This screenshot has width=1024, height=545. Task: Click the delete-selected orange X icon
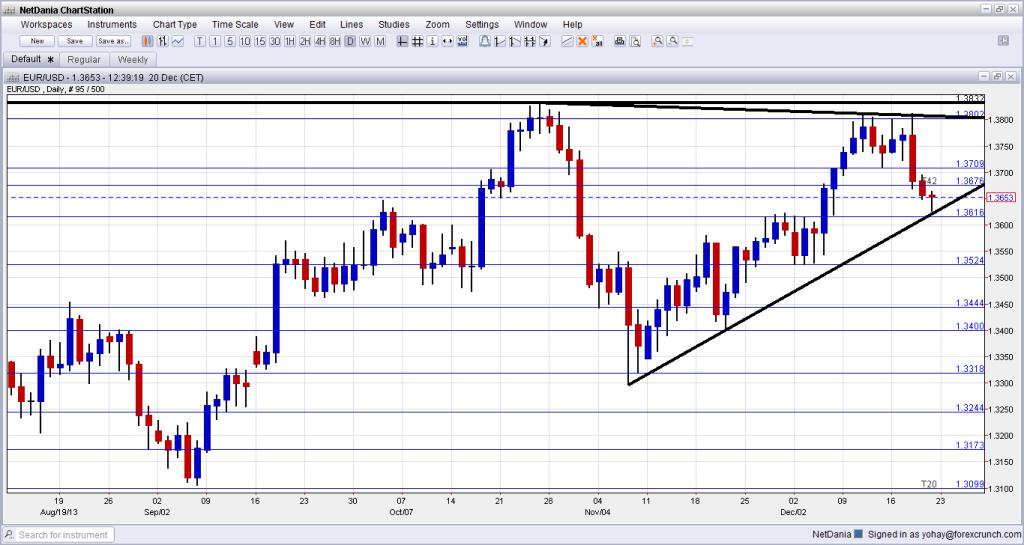583,41
